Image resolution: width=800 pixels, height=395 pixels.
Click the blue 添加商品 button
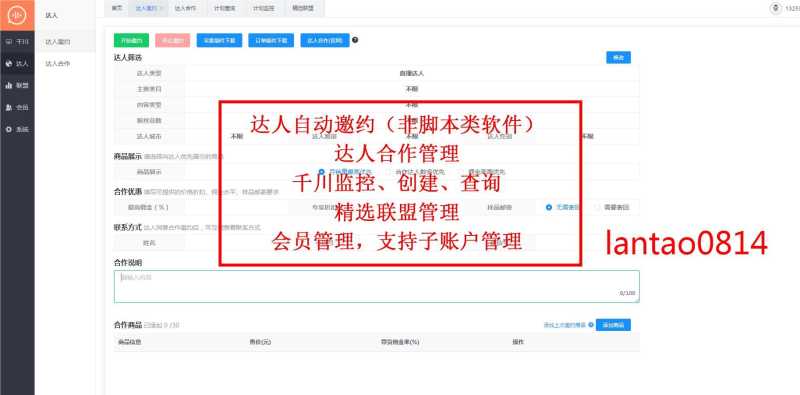pos(613,325)
